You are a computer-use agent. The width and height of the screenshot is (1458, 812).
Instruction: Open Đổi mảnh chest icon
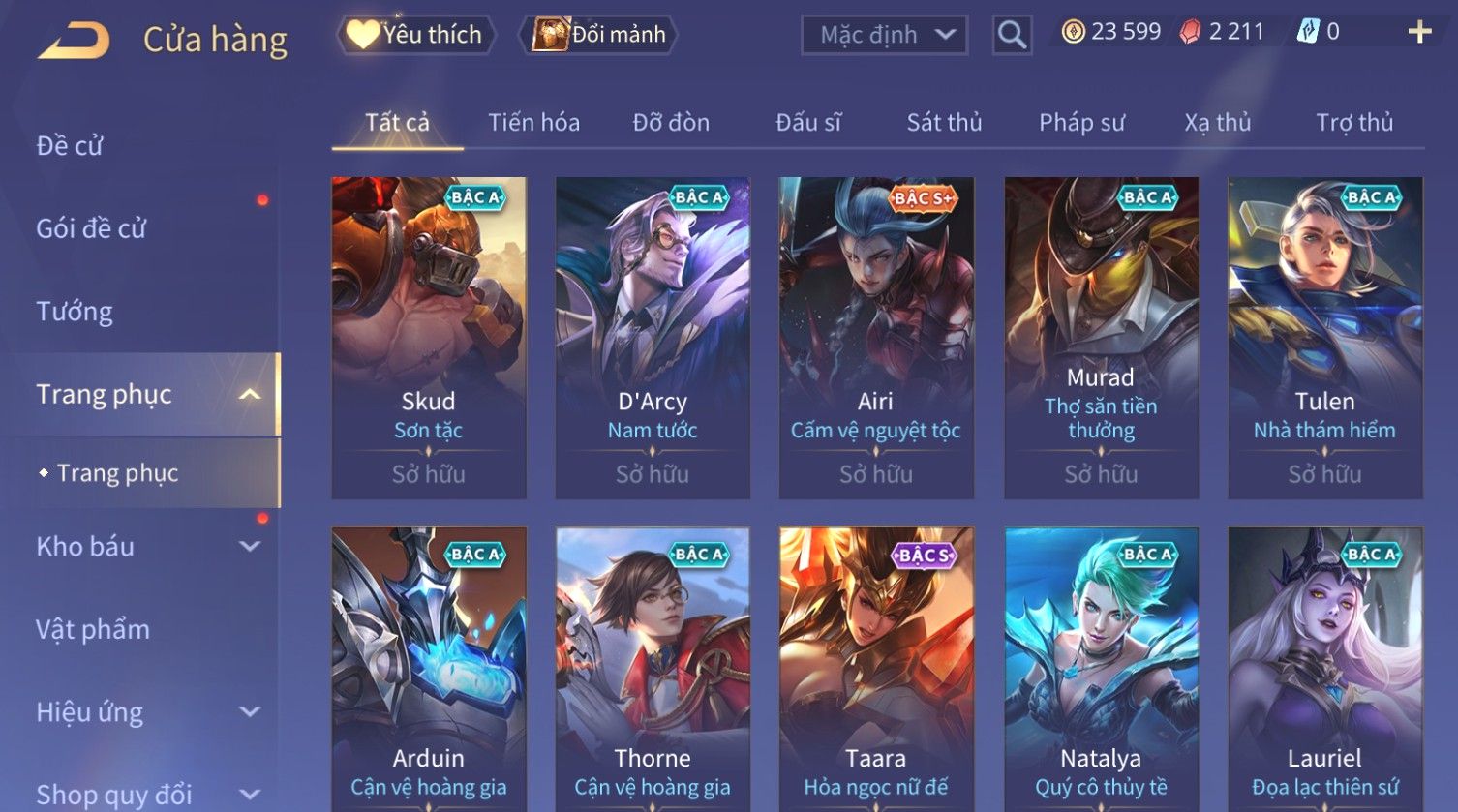click(549, 35)
